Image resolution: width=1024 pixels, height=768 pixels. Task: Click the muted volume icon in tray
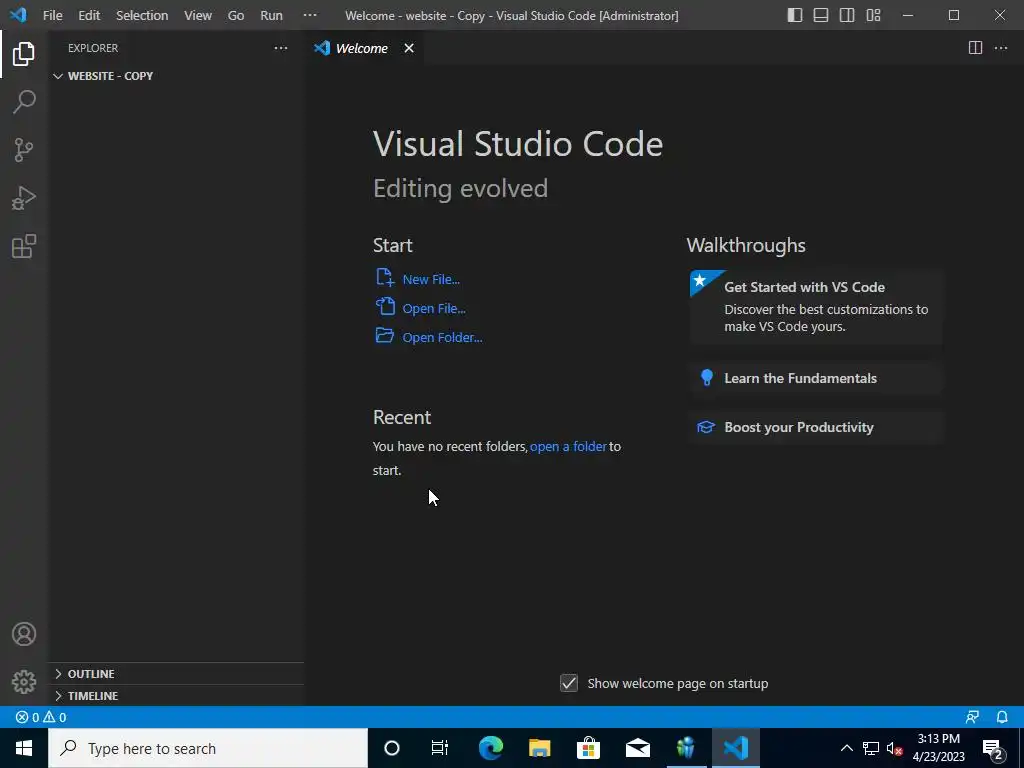(894, 748)
